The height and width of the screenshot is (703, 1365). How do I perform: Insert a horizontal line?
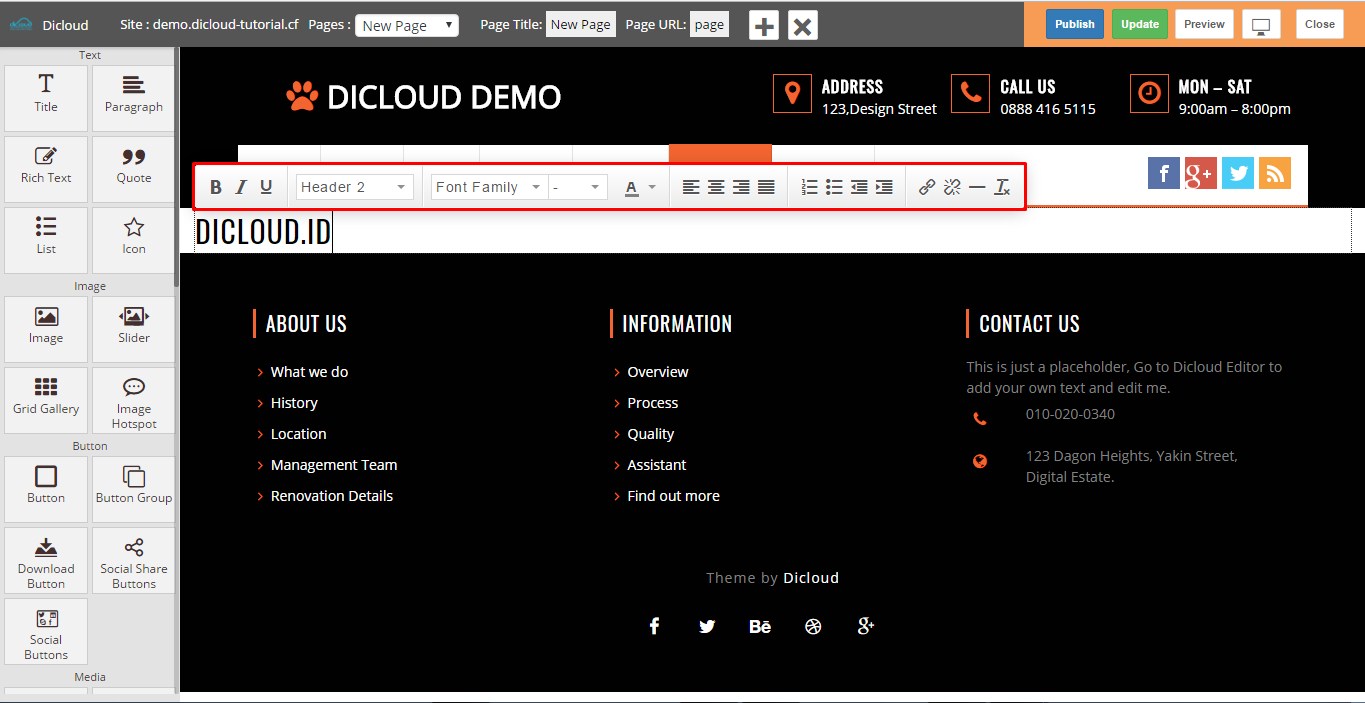click(x=977, y=187)
